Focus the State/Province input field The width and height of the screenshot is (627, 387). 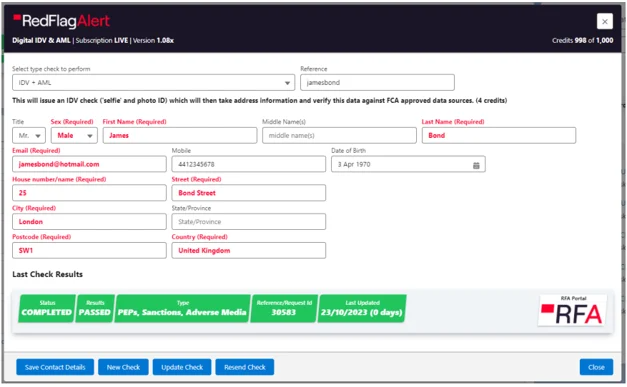click(x=249, y=222)
